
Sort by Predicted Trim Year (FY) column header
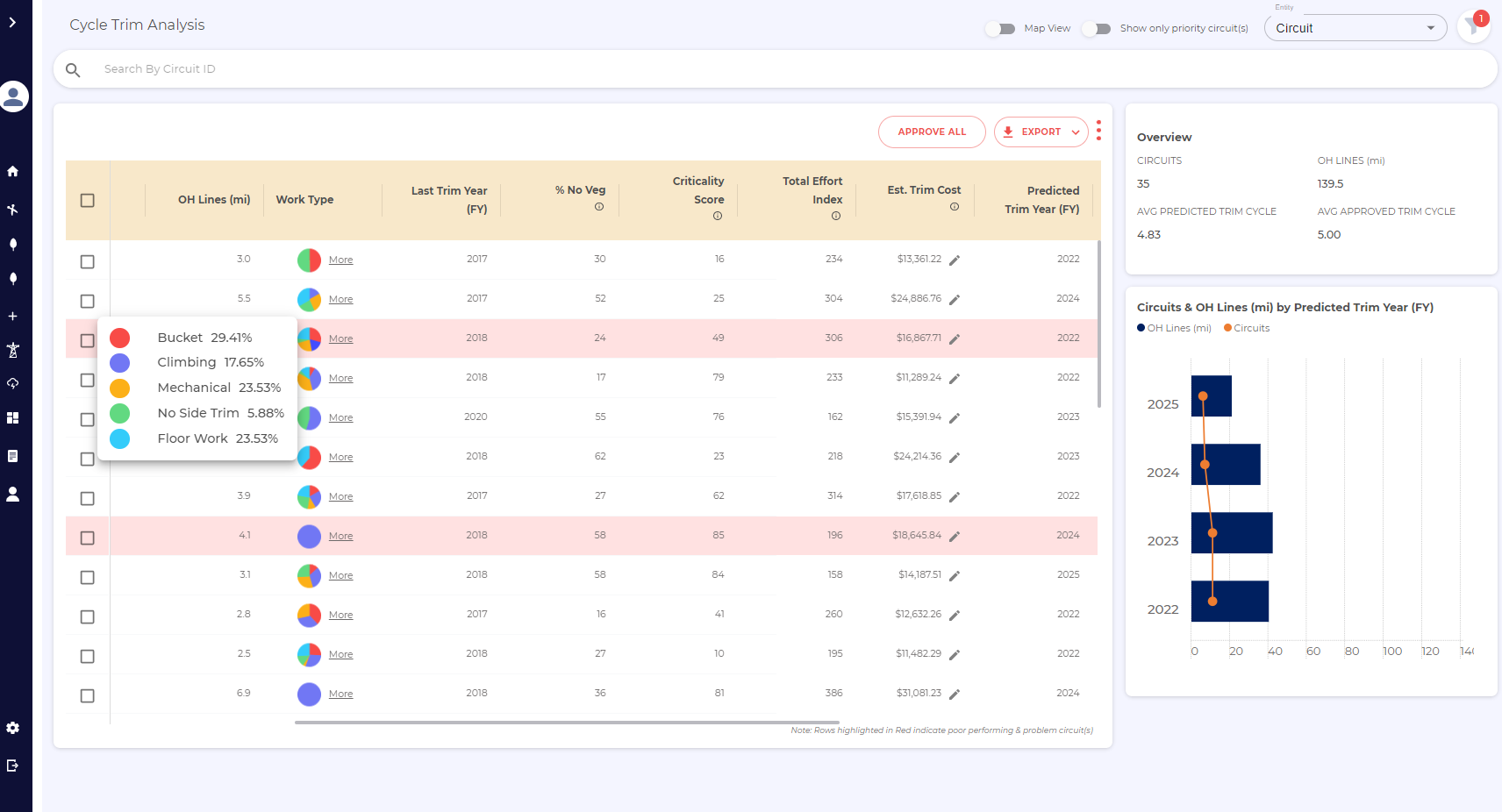pos(1041,200)
